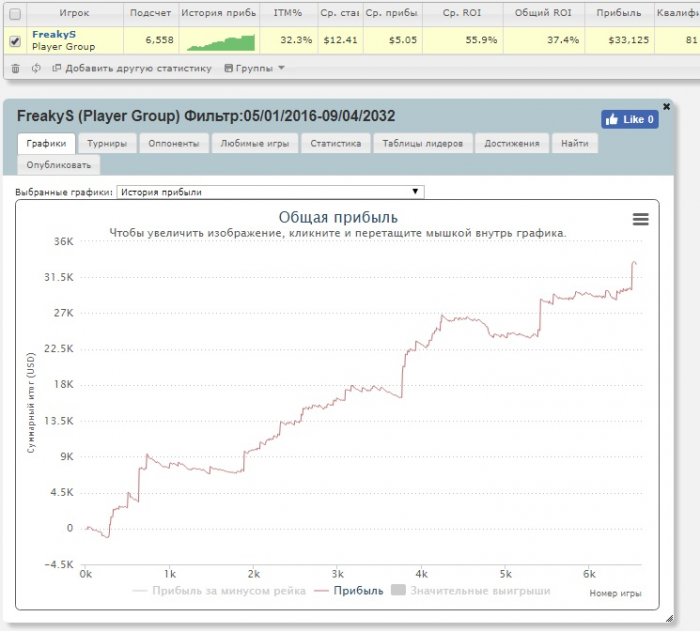This screenshot has width=700, height=632.
Task: Click the resize handle at panel corner
Action: point(669,618)
